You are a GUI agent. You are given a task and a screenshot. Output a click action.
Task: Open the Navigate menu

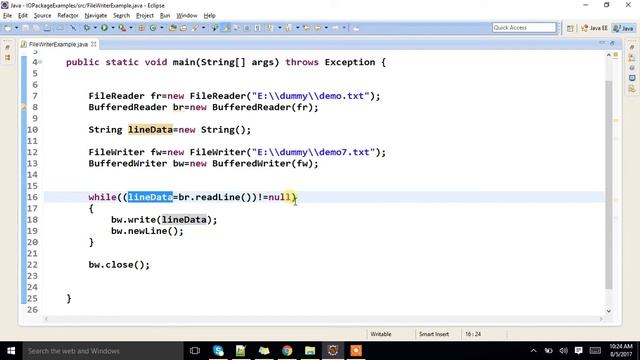(x=96, y=16)
